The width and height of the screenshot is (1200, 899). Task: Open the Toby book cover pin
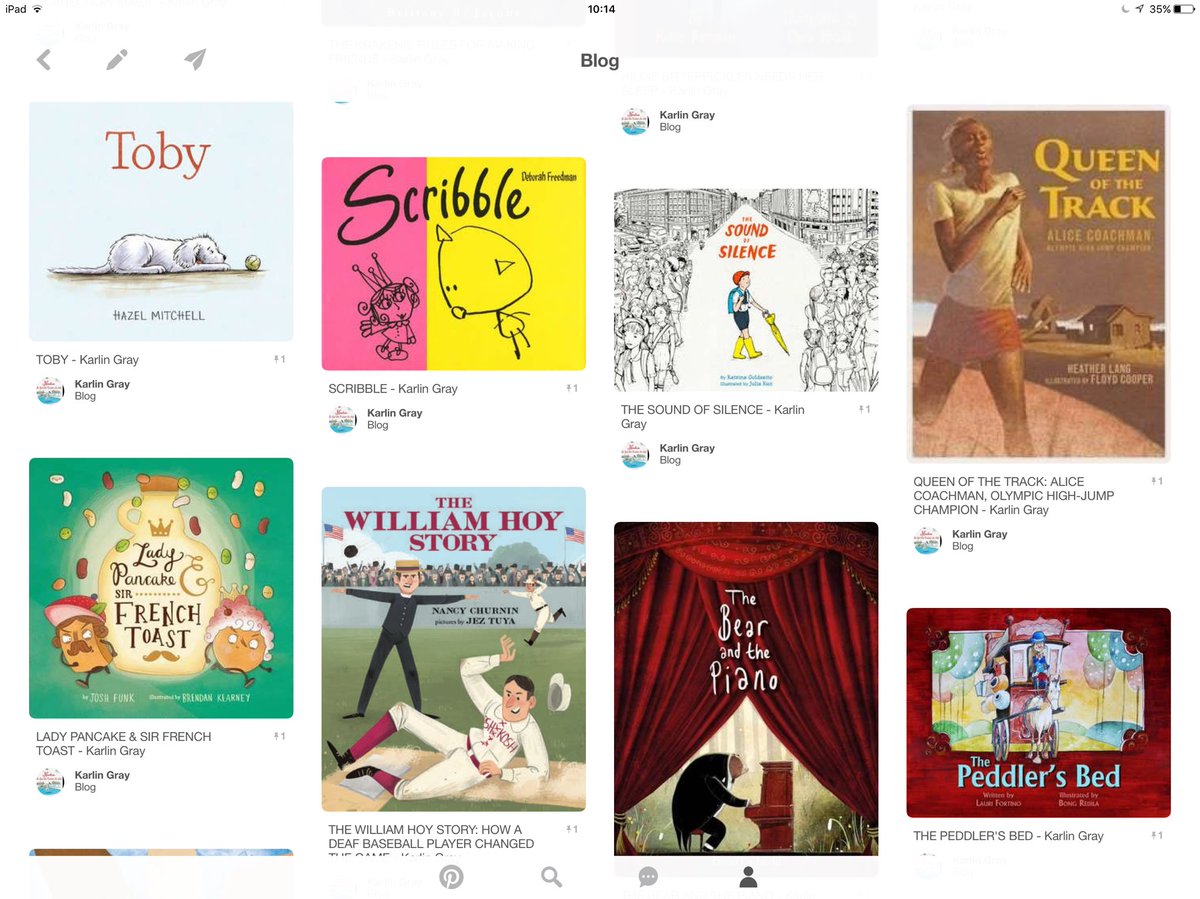161,221
